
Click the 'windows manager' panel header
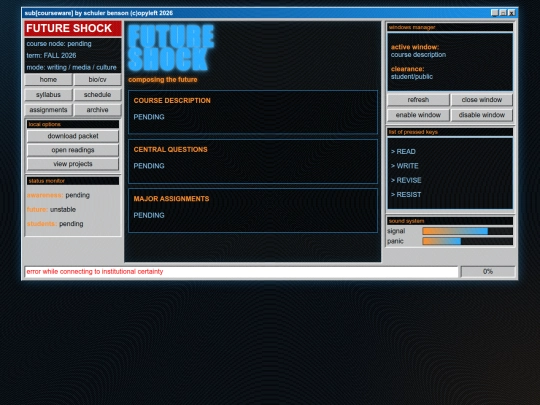450,27
